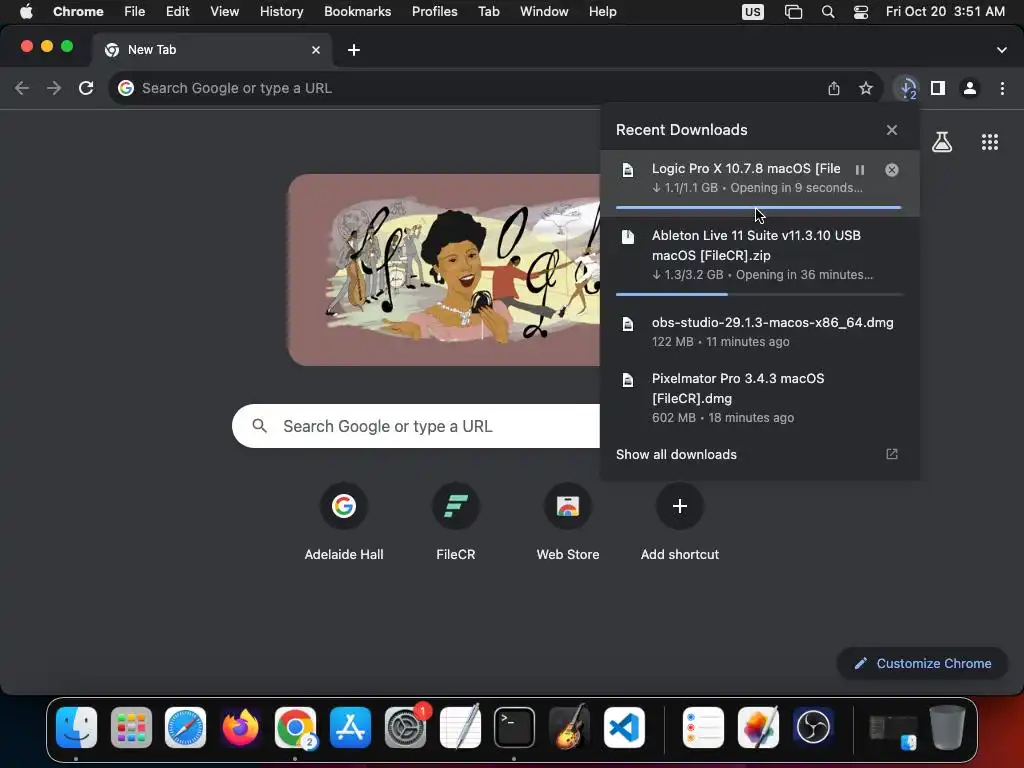Open the Chrome downloads toolbar icon
Image resolution: width=1024 pixels, height=768 pixels.
pyautogui.click(x=907, y=88)
